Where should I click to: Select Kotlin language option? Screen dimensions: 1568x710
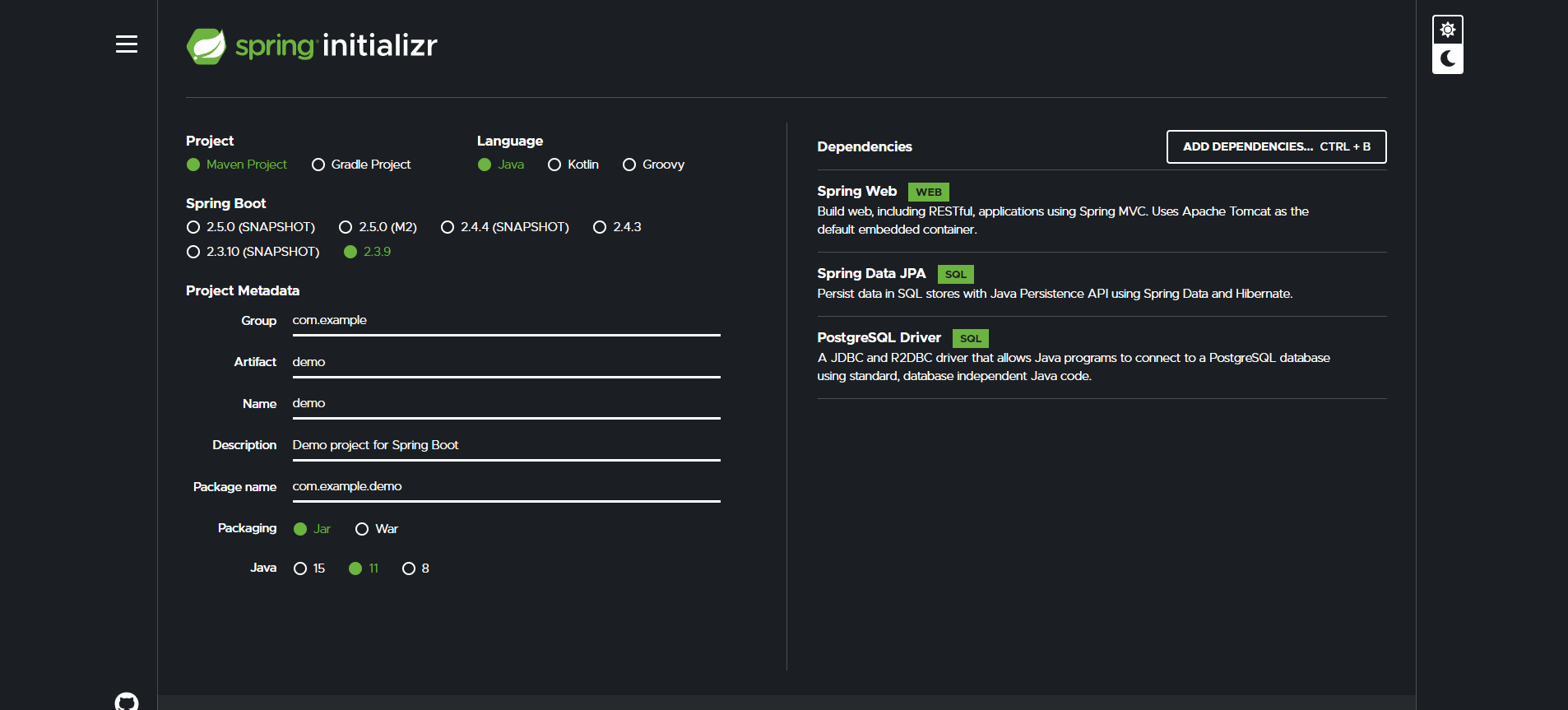click(x=573, y=165)
